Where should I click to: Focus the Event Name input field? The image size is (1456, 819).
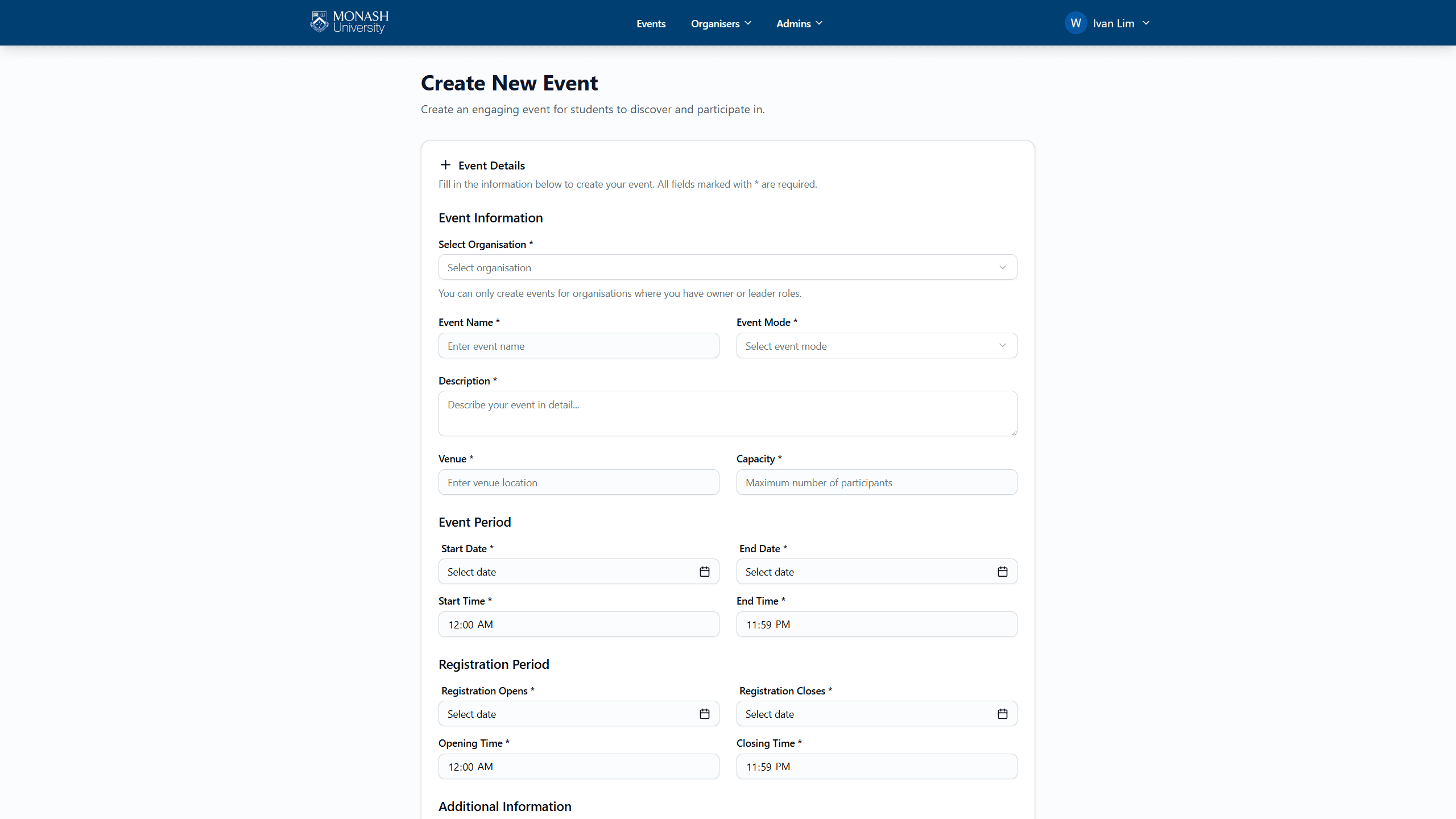click(x=578, y=346)
